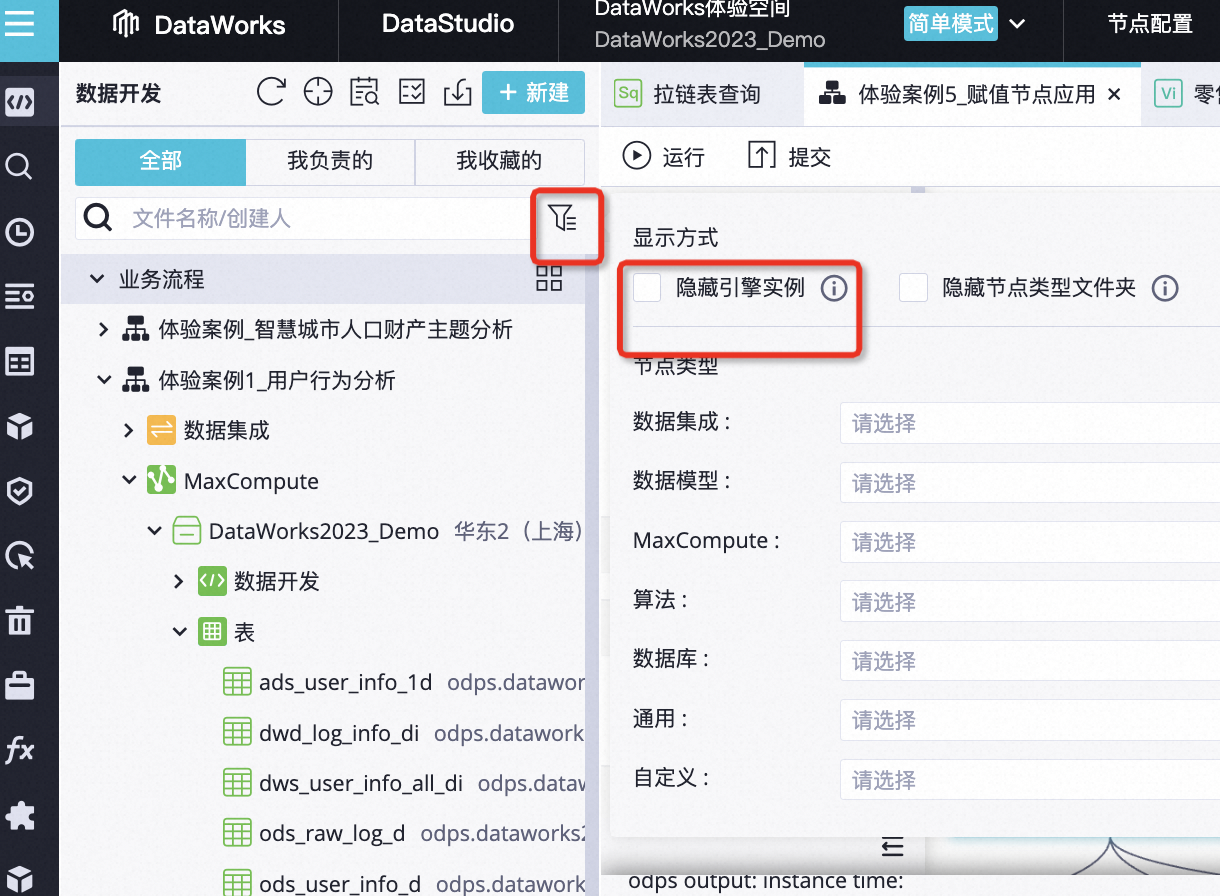The height and width of the screenshot is (896, 1220).
Task: Click the collapse panel icon at bottom
Action: click(x=893, y=848)
